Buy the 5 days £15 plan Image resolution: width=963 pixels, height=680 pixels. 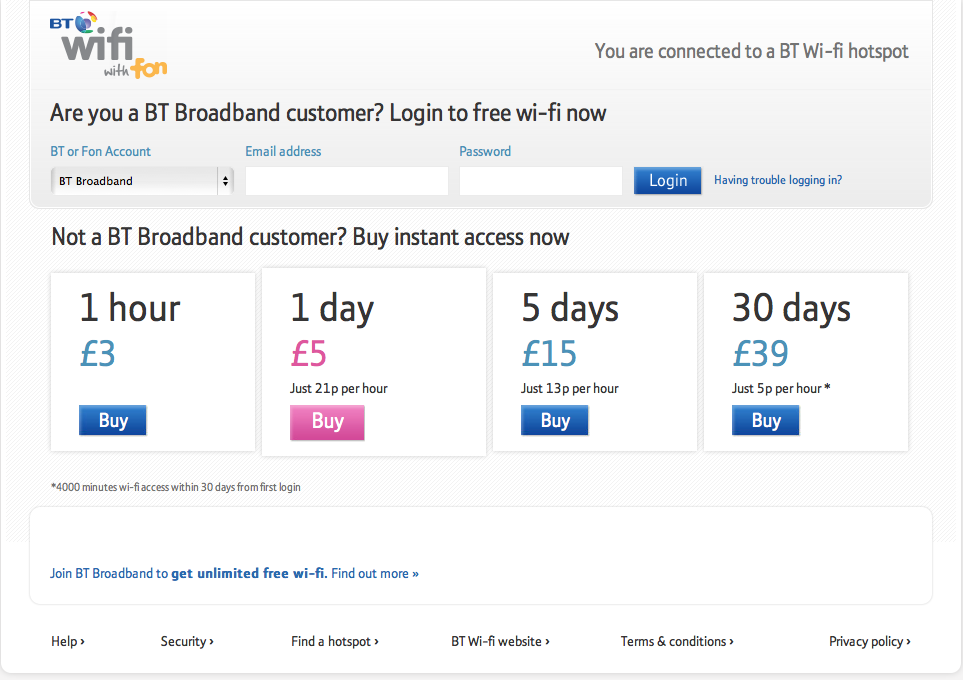[555, 420]
